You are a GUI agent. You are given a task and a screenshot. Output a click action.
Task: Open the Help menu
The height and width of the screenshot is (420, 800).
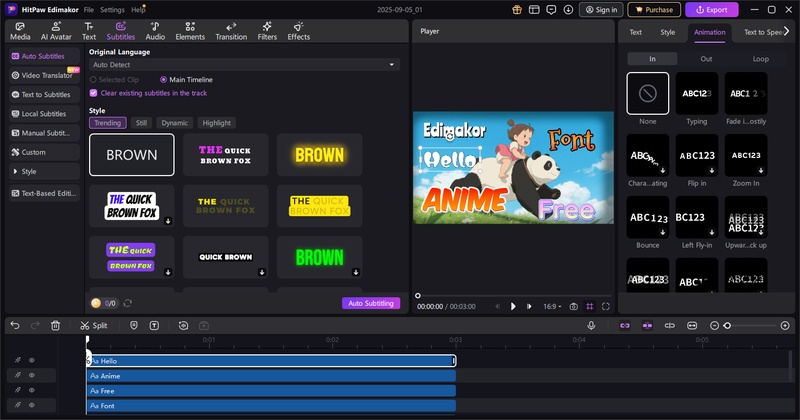pyautogui.click(x=138, y=10)
